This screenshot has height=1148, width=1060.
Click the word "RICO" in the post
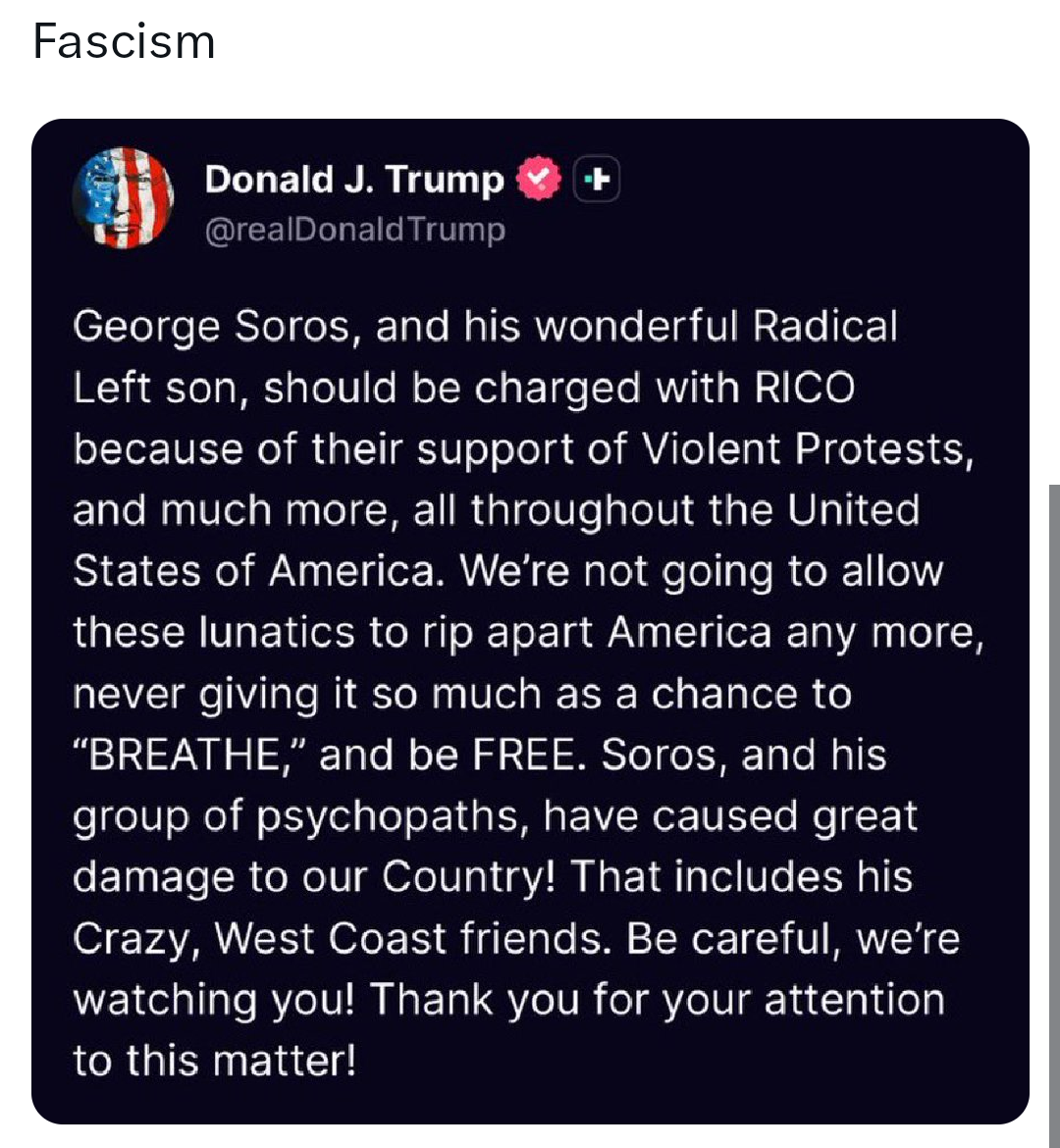click(805, 388)
